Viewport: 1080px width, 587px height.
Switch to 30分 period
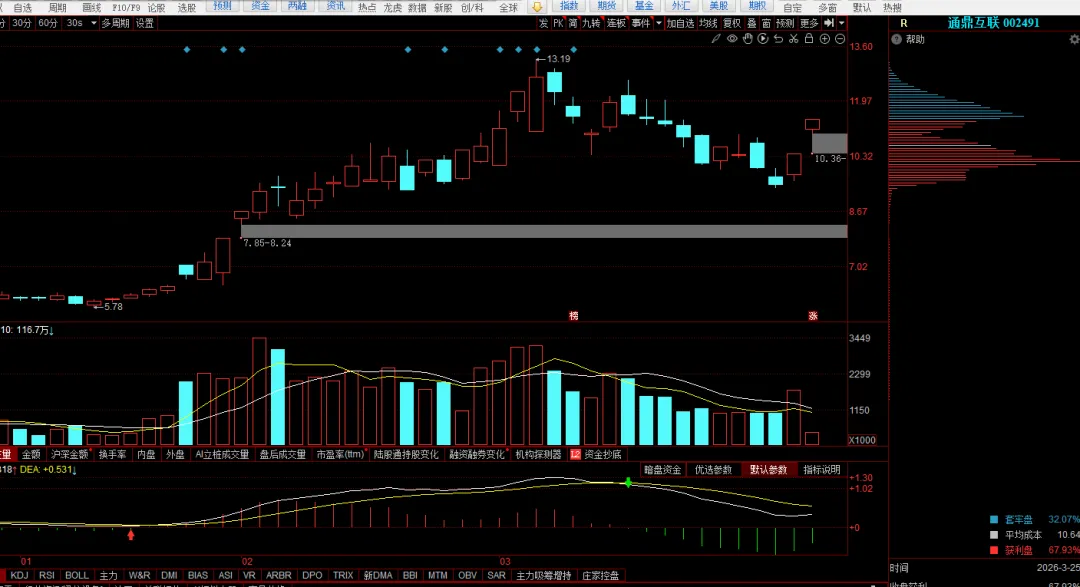click(x=21, y=23)
